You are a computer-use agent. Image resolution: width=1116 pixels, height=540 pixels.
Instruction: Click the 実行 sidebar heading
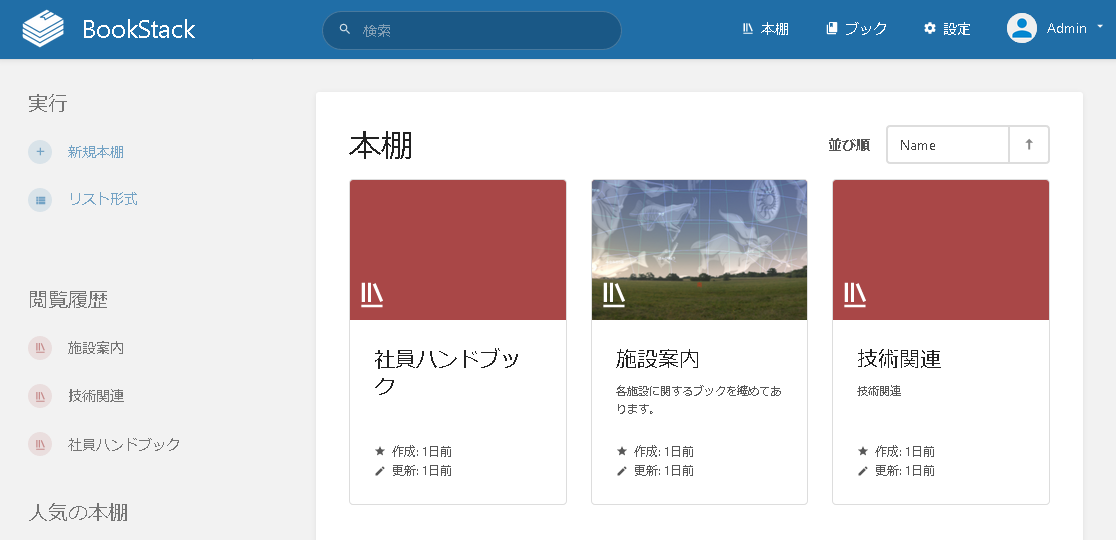(48, 103)
